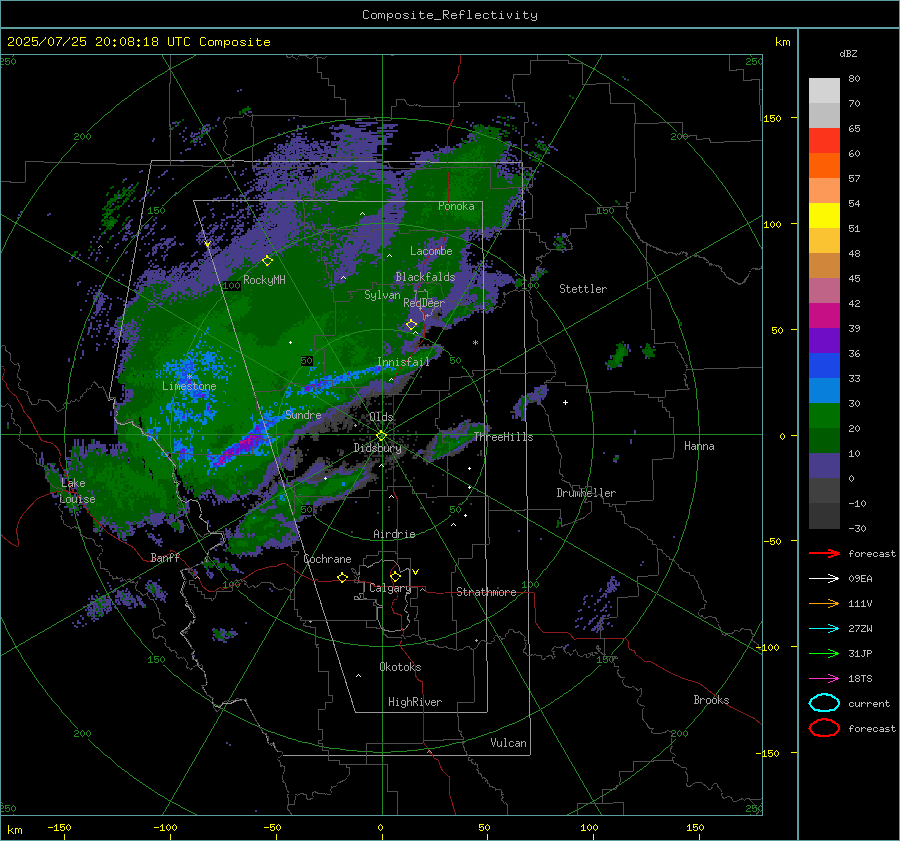Select the orange 111V arrow icon
Screen dimensions: 900x841
(x=824, y=603)
